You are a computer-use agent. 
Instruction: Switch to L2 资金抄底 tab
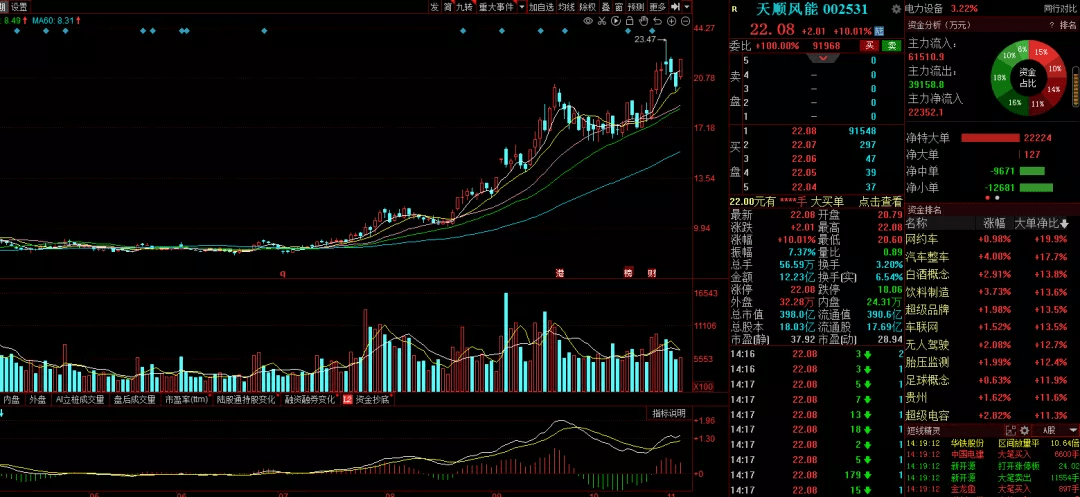(x=367, y=399)
